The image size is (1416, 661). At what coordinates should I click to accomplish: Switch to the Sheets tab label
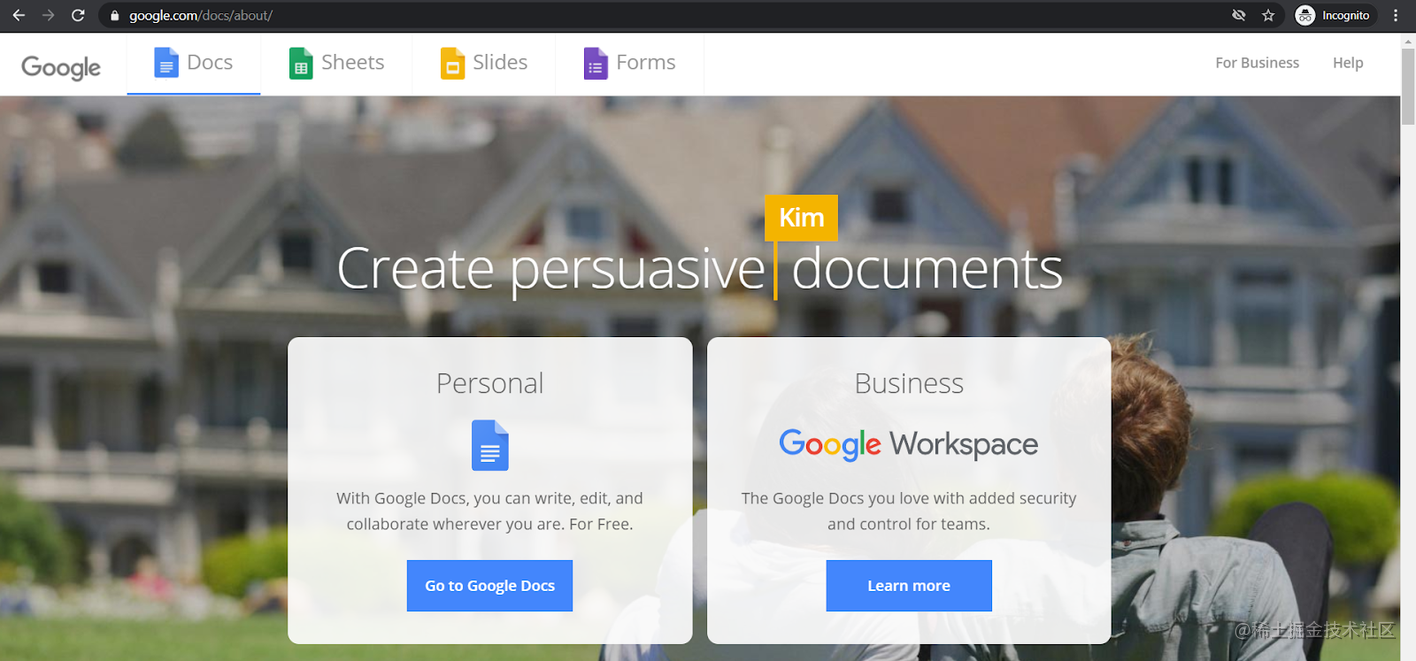[x=353, y=62]
